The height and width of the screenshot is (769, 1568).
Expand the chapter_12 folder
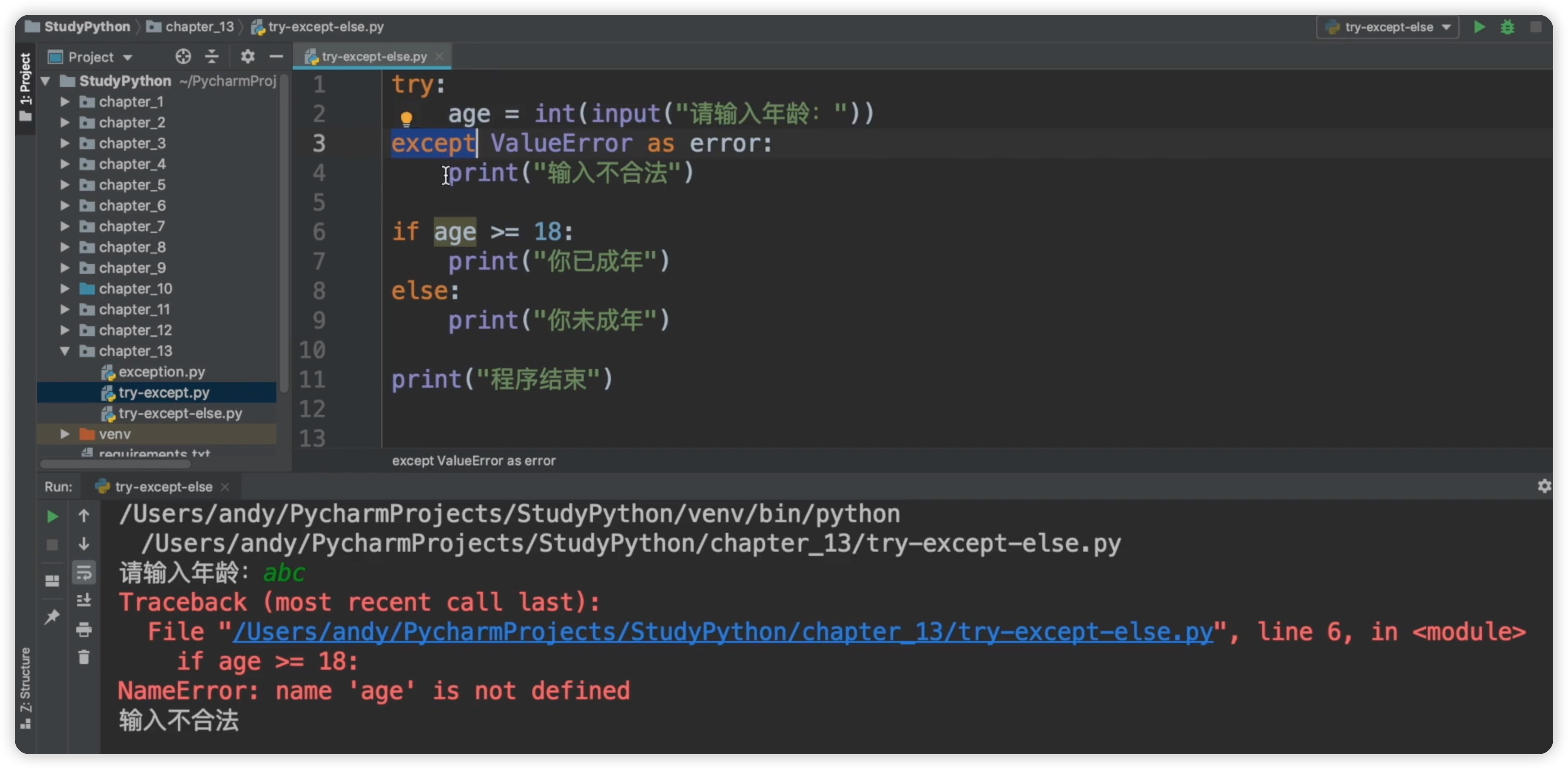[x=64, y=330]
